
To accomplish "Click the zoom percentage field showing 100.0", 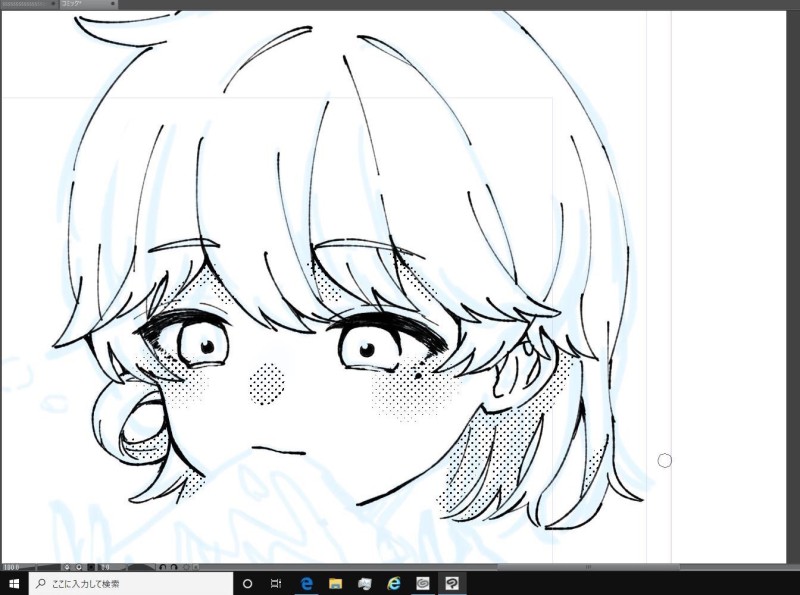I will (12, 567).
